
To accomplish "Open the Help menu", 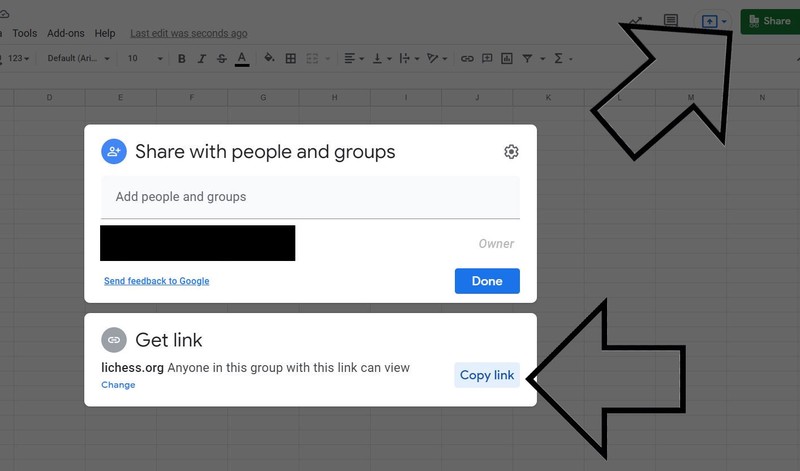I will (x=104, y=33).
